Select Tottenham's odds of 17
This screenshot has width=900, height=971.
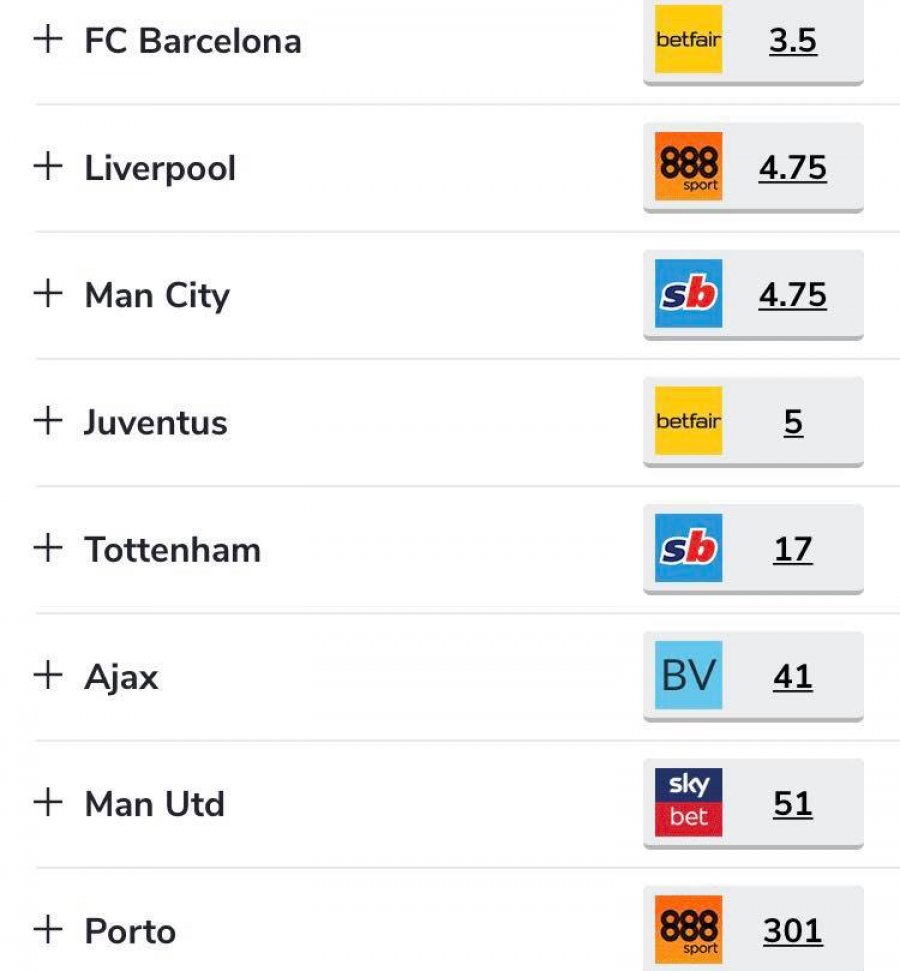(792, 549)
